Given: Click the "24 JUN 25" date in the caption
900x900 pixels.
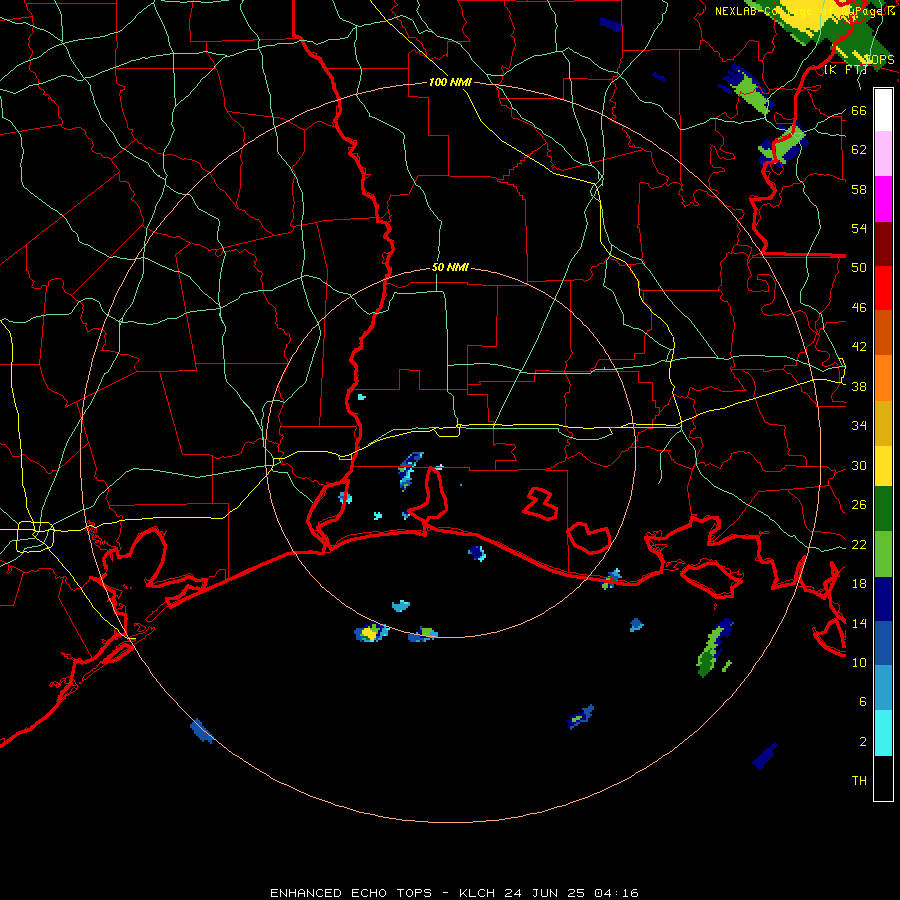Looking at the screenshot, I should [545, 893].
